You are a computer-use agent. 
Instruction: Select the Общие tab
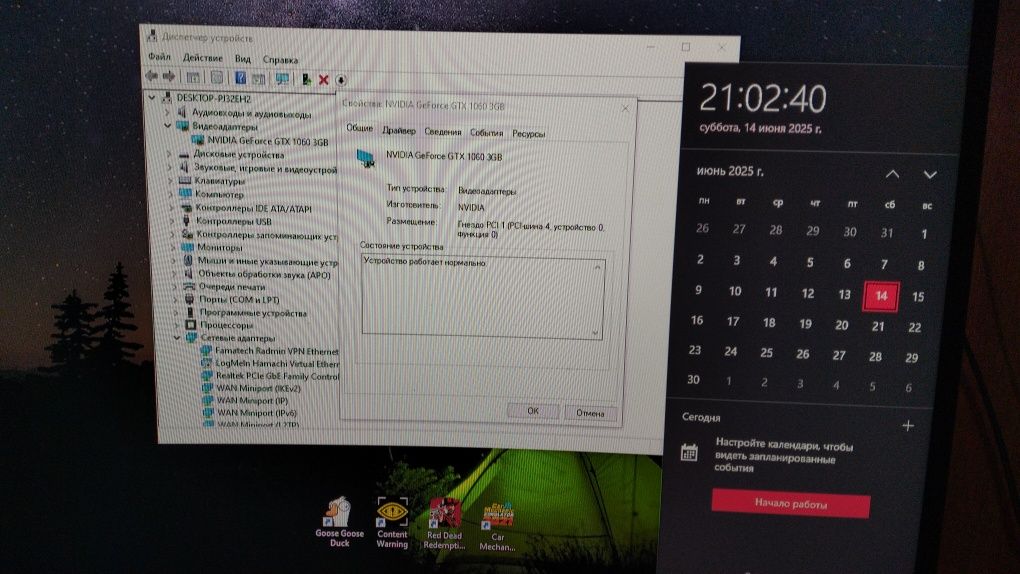click(359, 128)
